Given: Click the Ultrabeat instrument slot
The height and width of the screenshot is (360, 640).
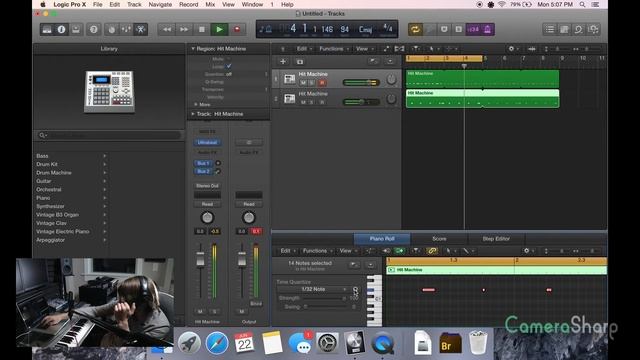Looking at the screenshot, I should click(x=207, y=142).
